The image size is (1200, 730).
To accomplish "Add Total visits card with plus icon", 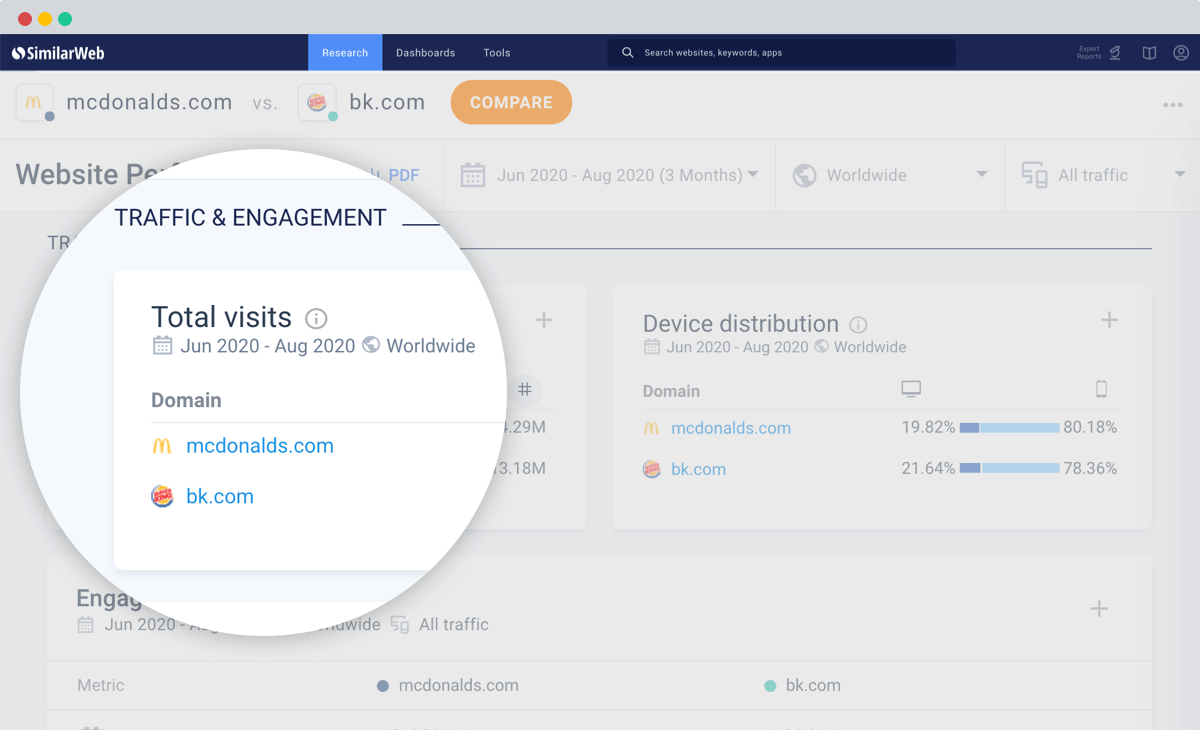I will pyautogui.click(x=544, y=320).
